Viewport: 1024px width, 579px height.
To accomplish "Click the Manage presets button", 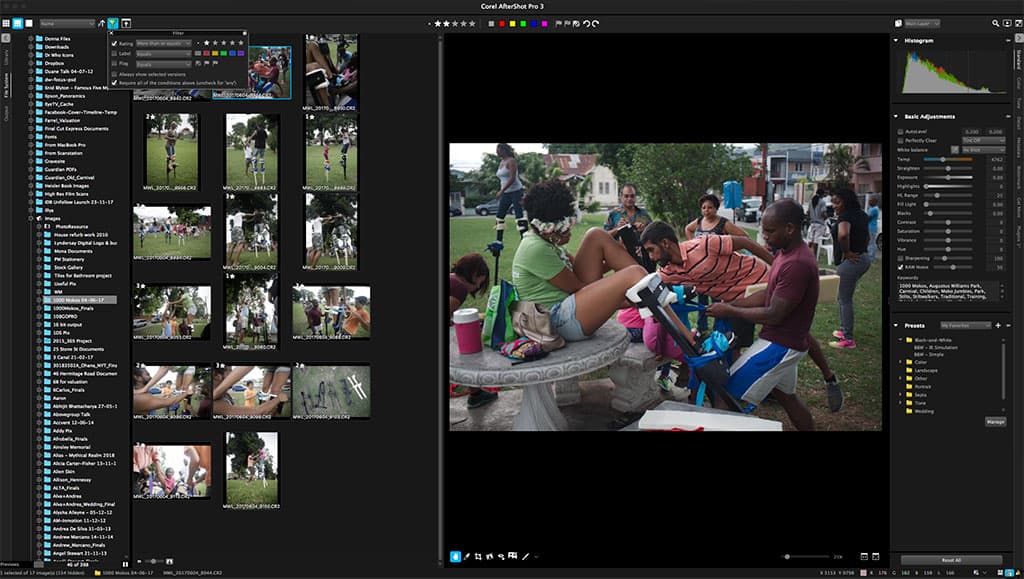I will (x=994, y=422).
